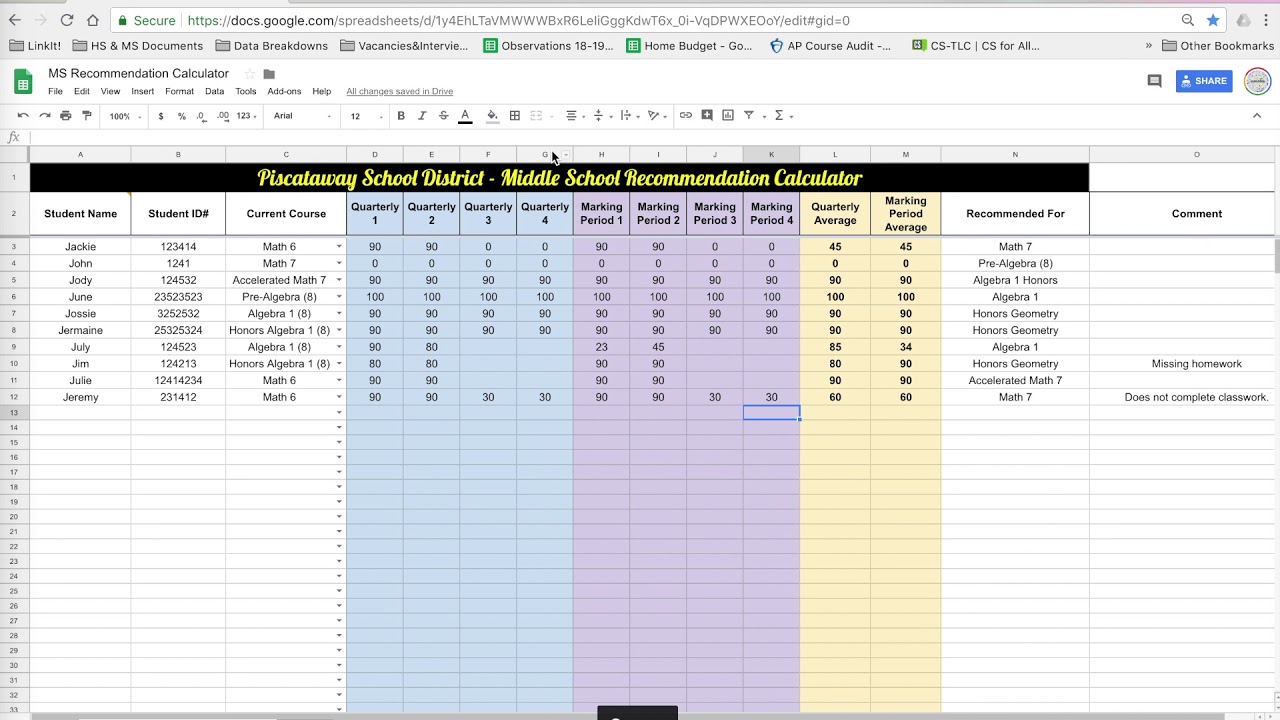Viewport: 1280px width, 720px height.
Task: Create a filter
Action: (749, 116)
